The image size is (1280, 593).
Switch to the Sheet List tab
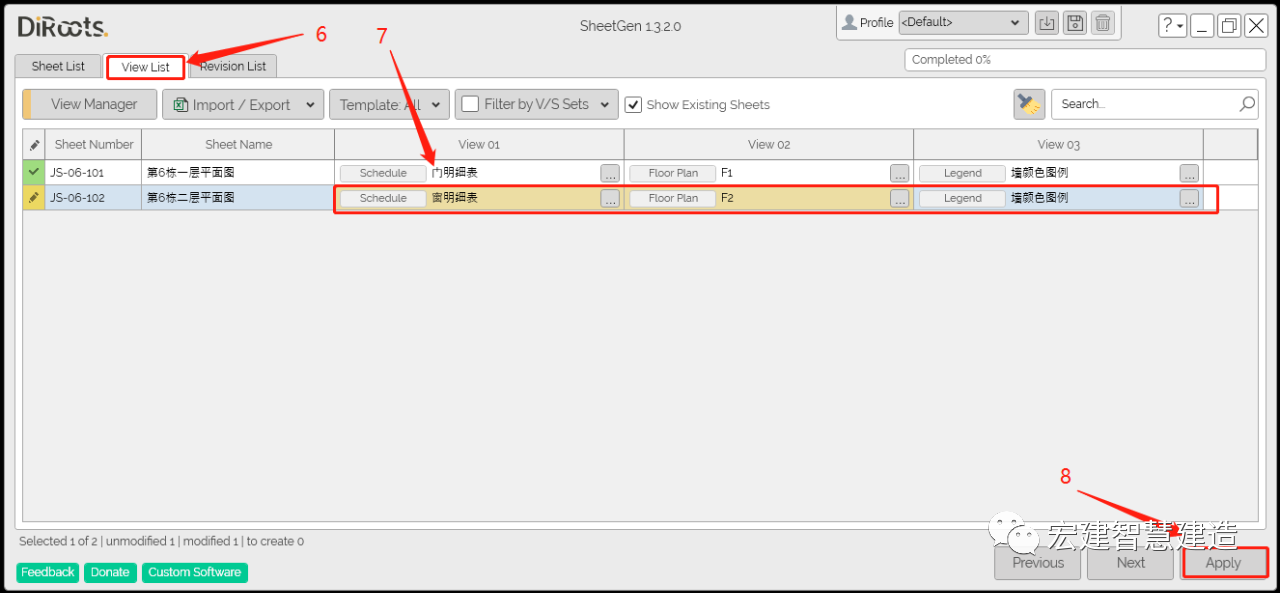(58, 66)
